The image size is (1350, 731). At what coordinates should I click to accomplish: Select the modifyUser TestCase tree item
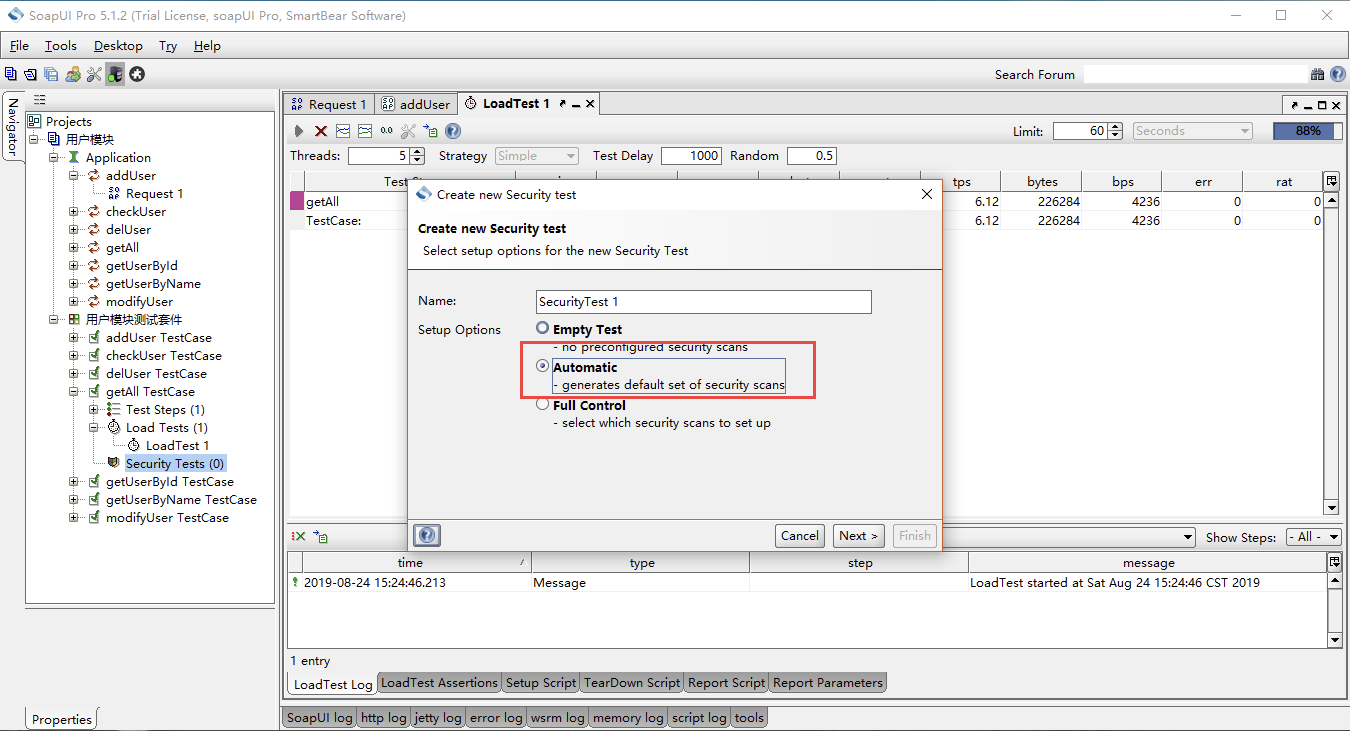tap(167, 518)
